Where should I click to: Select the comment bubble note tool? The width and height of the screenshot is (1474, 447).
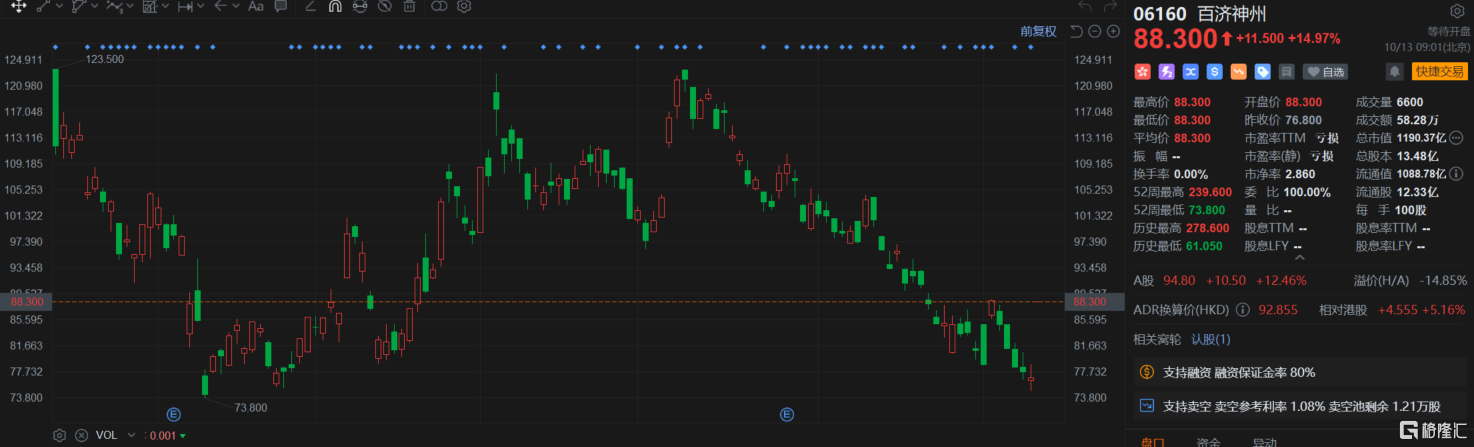[280, 6]
